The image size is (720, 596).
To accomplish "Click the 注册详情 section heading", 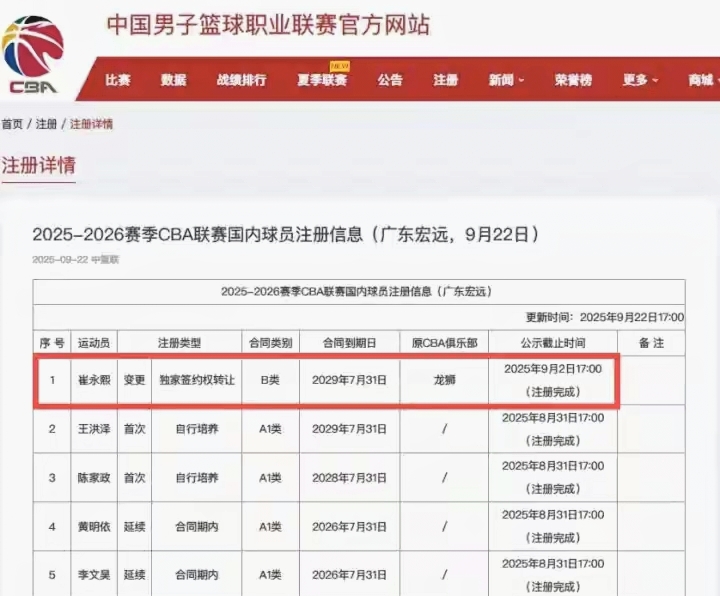I will [x=39, y=165].
